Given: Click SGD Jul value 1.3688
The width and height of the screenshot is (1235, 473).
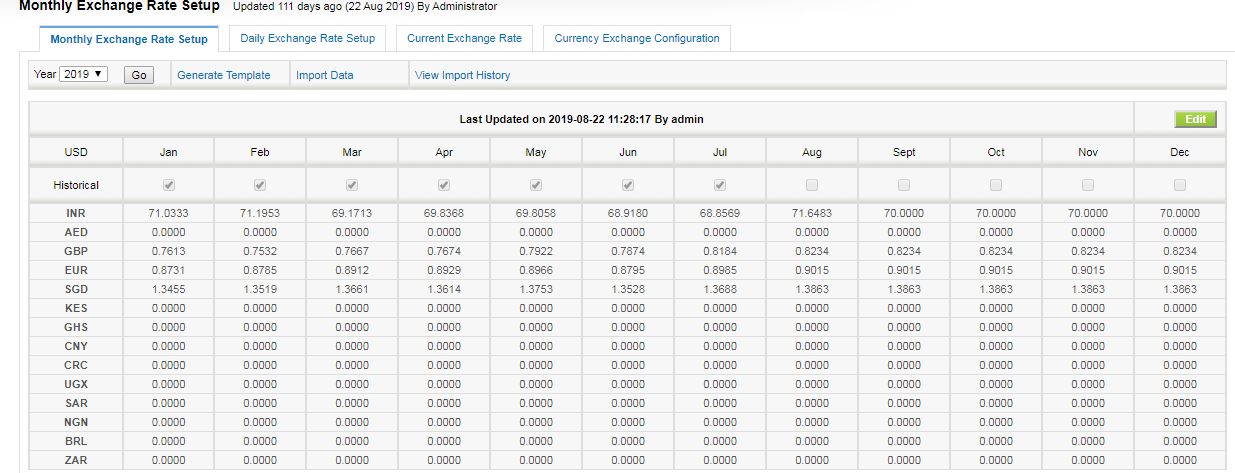Looking at the screenshot, I should (x=720, y=289).
